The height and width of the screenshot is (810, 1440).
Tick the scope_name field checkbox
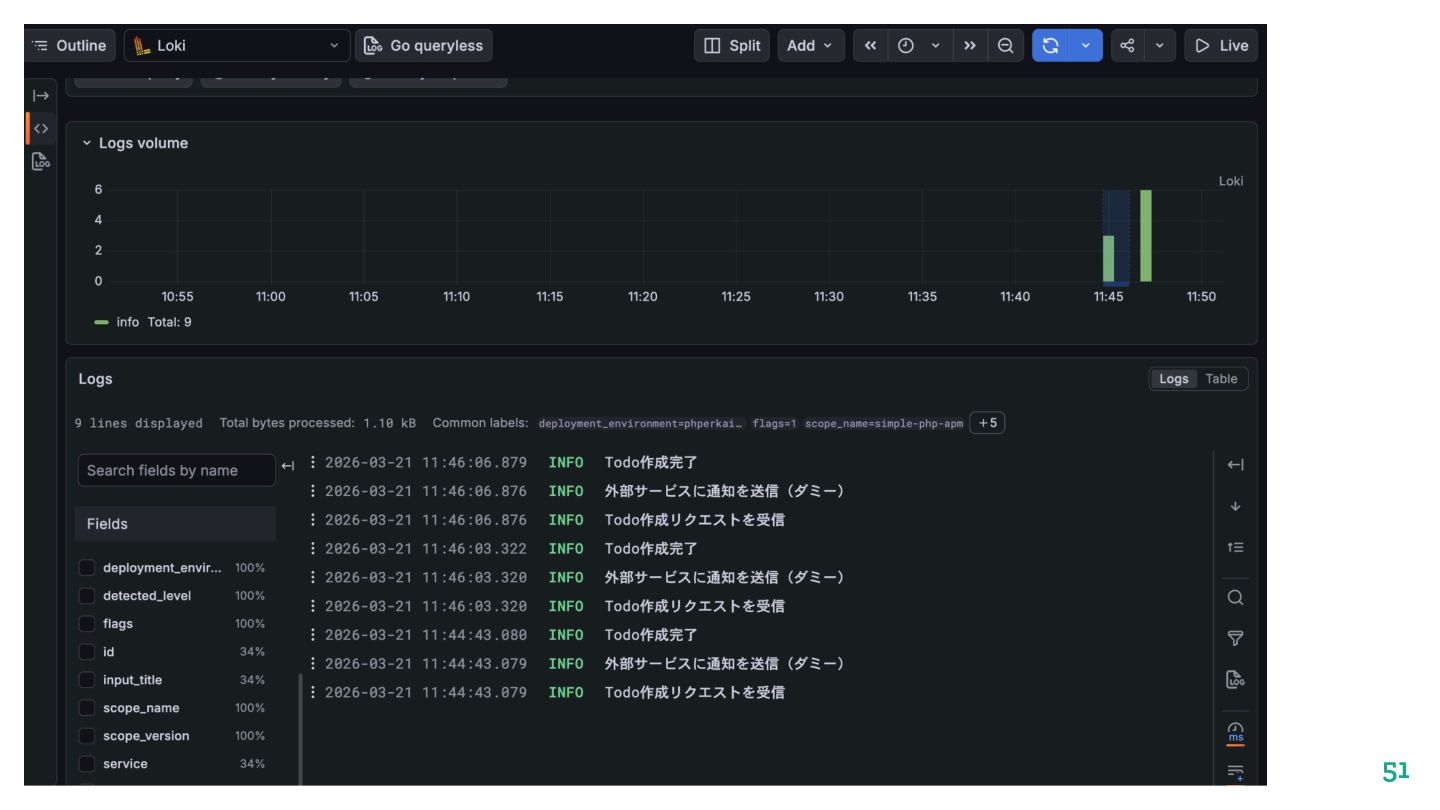pos(87,708)
